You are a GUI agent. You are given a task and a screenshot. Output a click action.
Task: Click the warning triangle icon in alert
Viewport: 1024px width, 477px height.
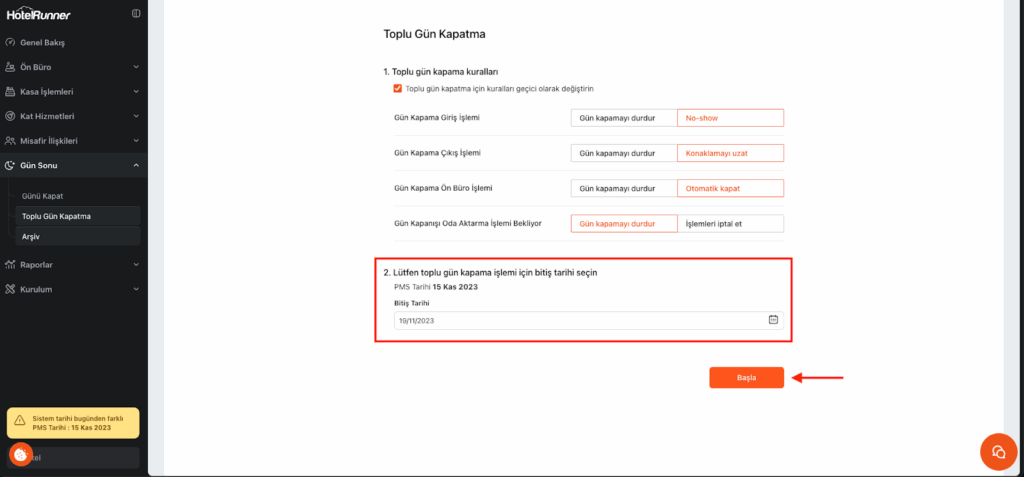(19, 421)
